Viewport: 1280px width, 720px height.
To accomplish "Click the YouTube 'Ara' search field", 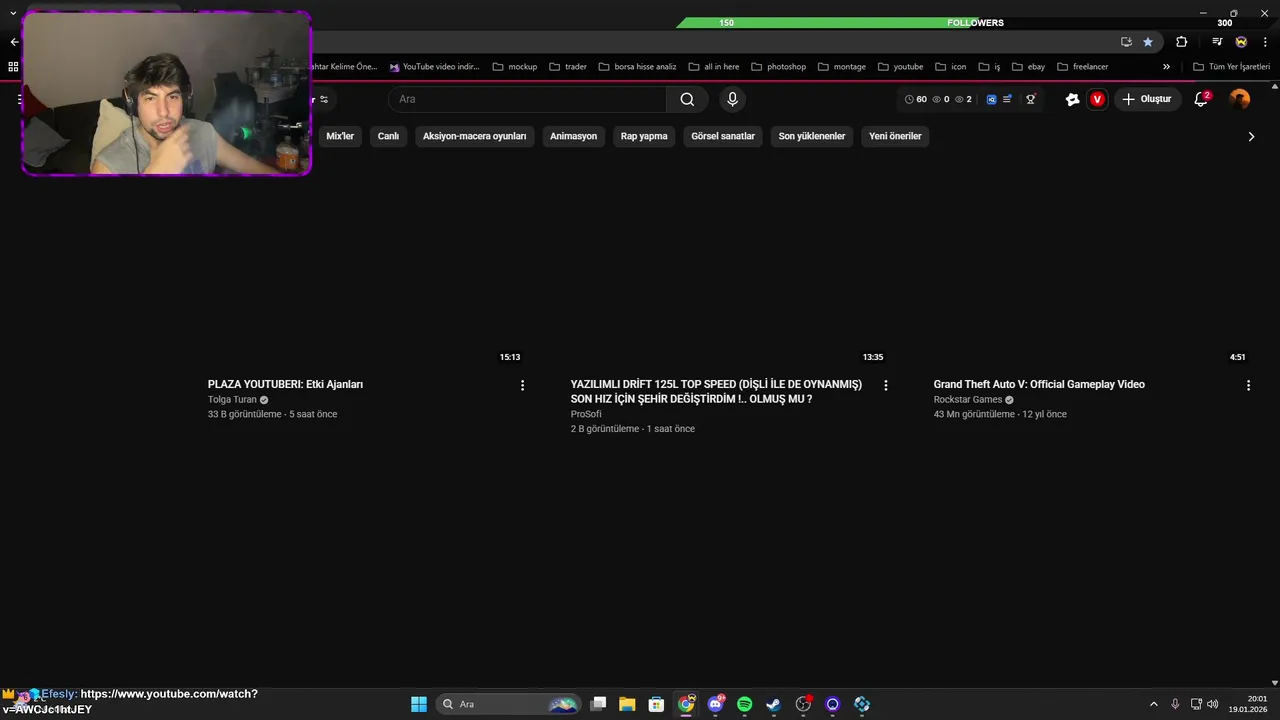I will pyautogui.click(x=528, y=99).
